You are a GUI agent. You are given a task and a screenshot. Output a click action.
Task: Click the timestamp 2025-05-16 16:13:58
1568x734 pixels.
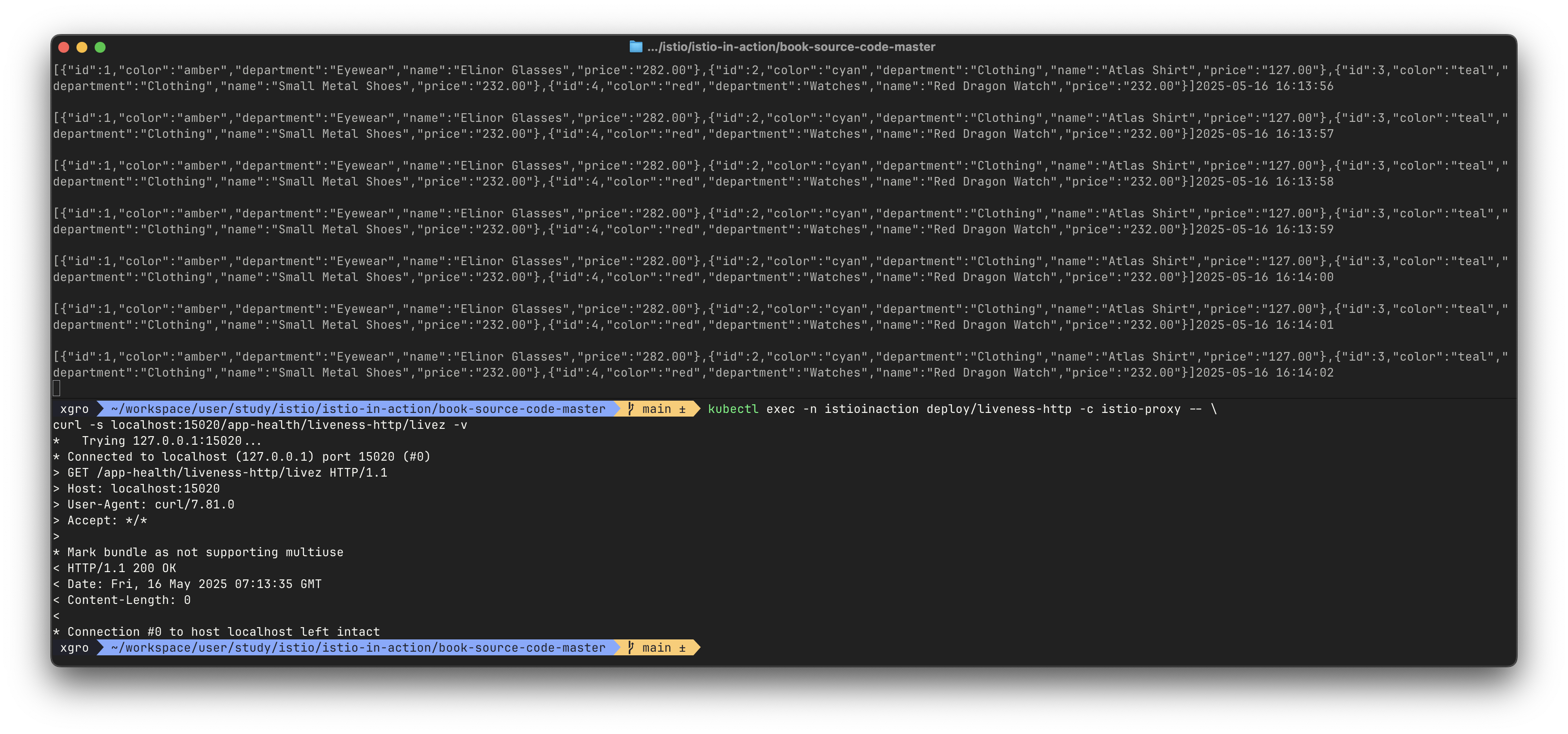coord(1265,181)
